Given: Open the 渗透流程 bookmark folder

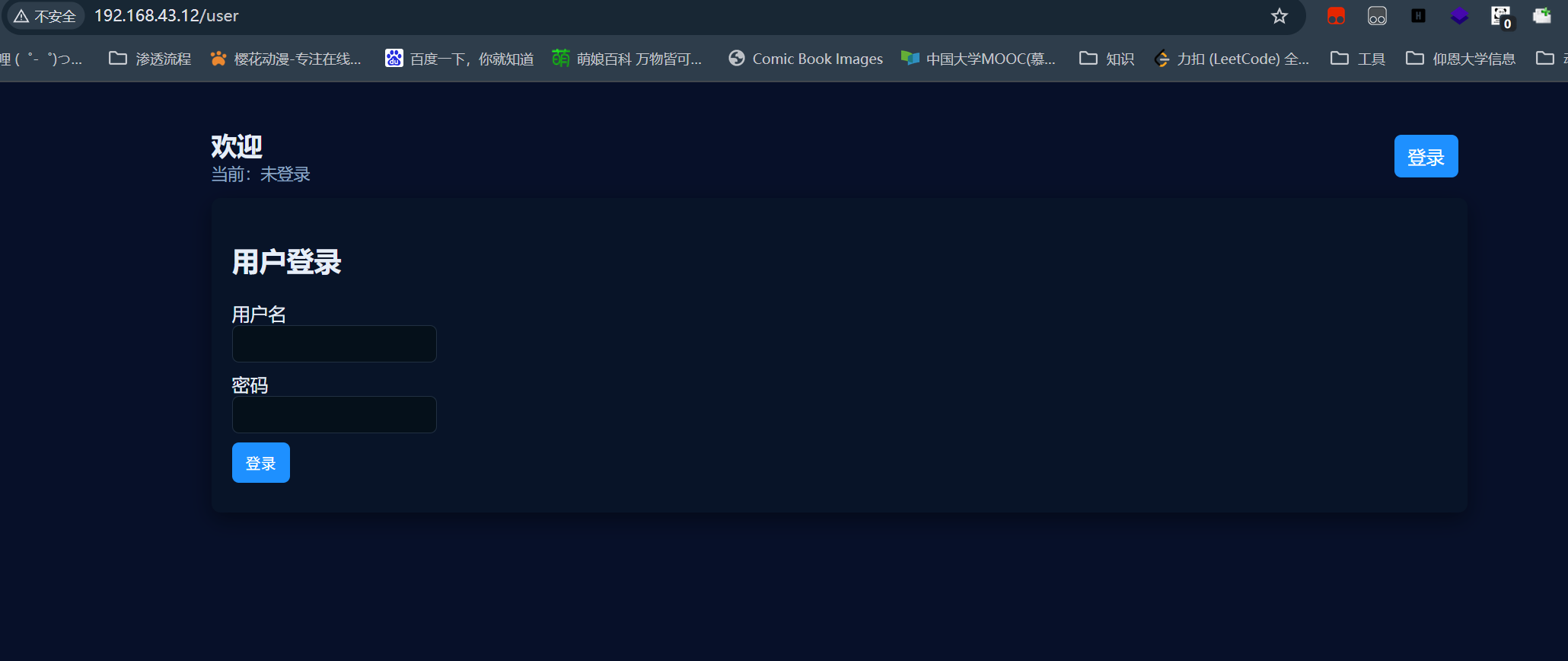Looking at the screenshot, I should [150, 59].
